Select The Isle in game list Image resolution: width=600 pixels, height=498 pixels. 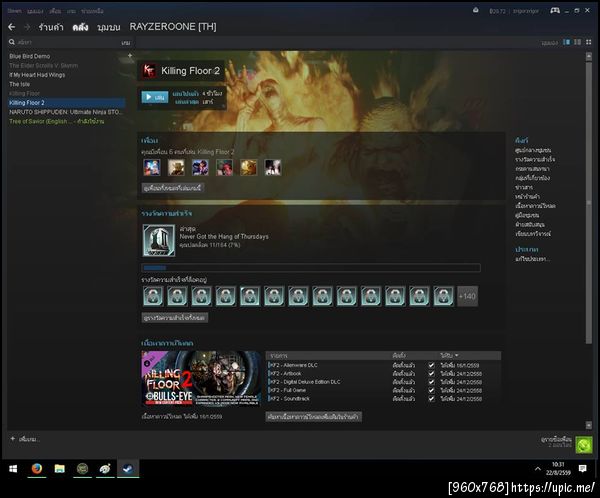pos(20,84)
